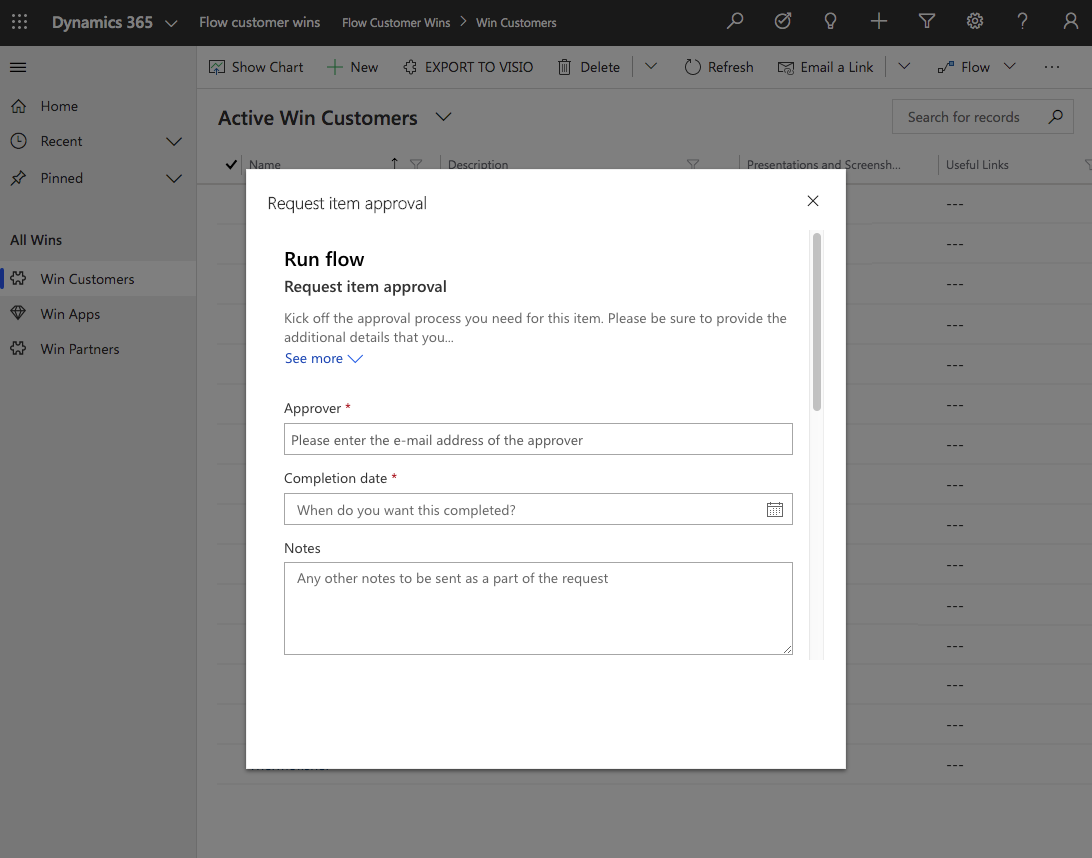Viewport: 1092px width, 858px height.
Task: Open the filter funnel icon in the header
Action: click(926, 21)
